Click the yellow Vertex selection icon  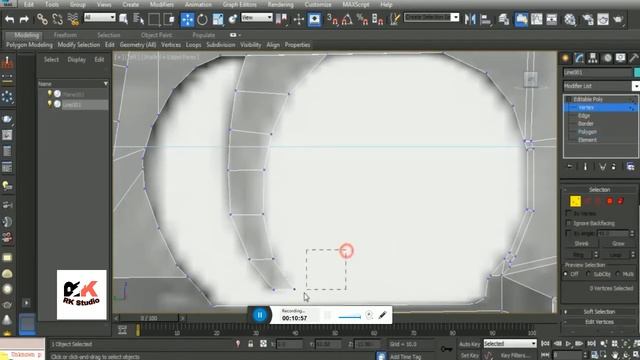[x=575, y=201]
